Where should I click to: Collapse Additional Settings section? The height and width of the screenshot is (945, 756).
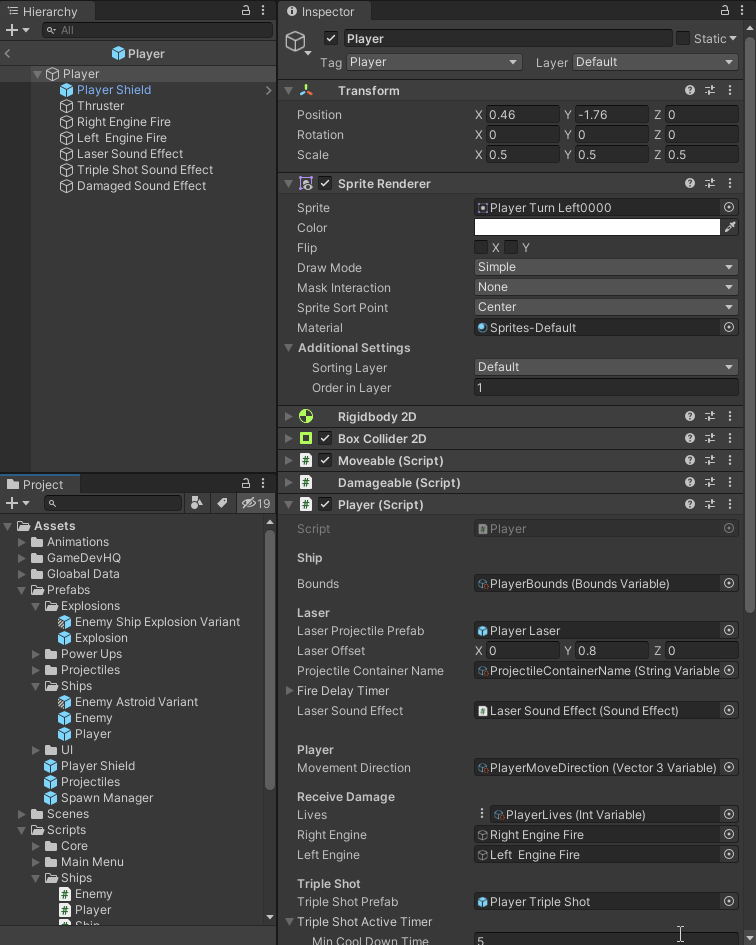point(289,347)
